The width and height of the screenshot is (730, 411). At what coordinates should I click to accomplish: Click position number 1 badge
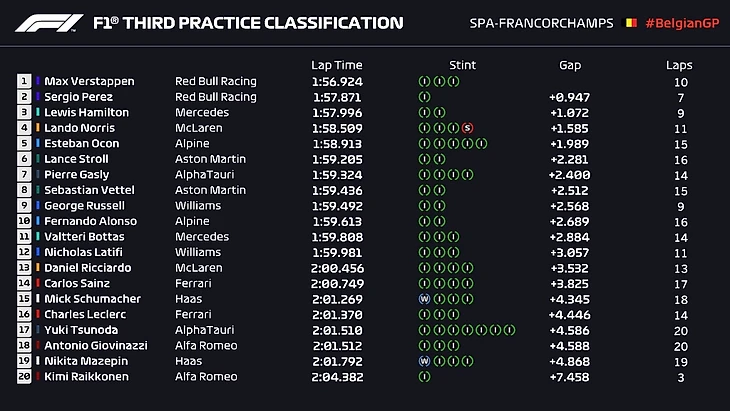[24, 81]
